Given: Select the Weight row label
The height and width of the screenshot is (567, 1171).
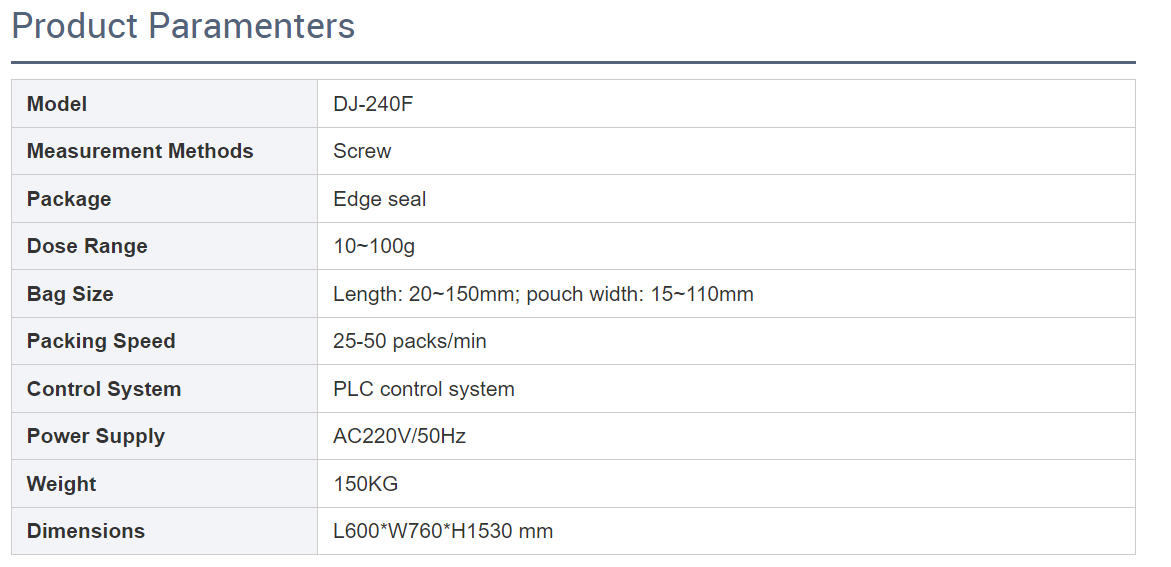Looking at the screenshot, I should [62, 484].
